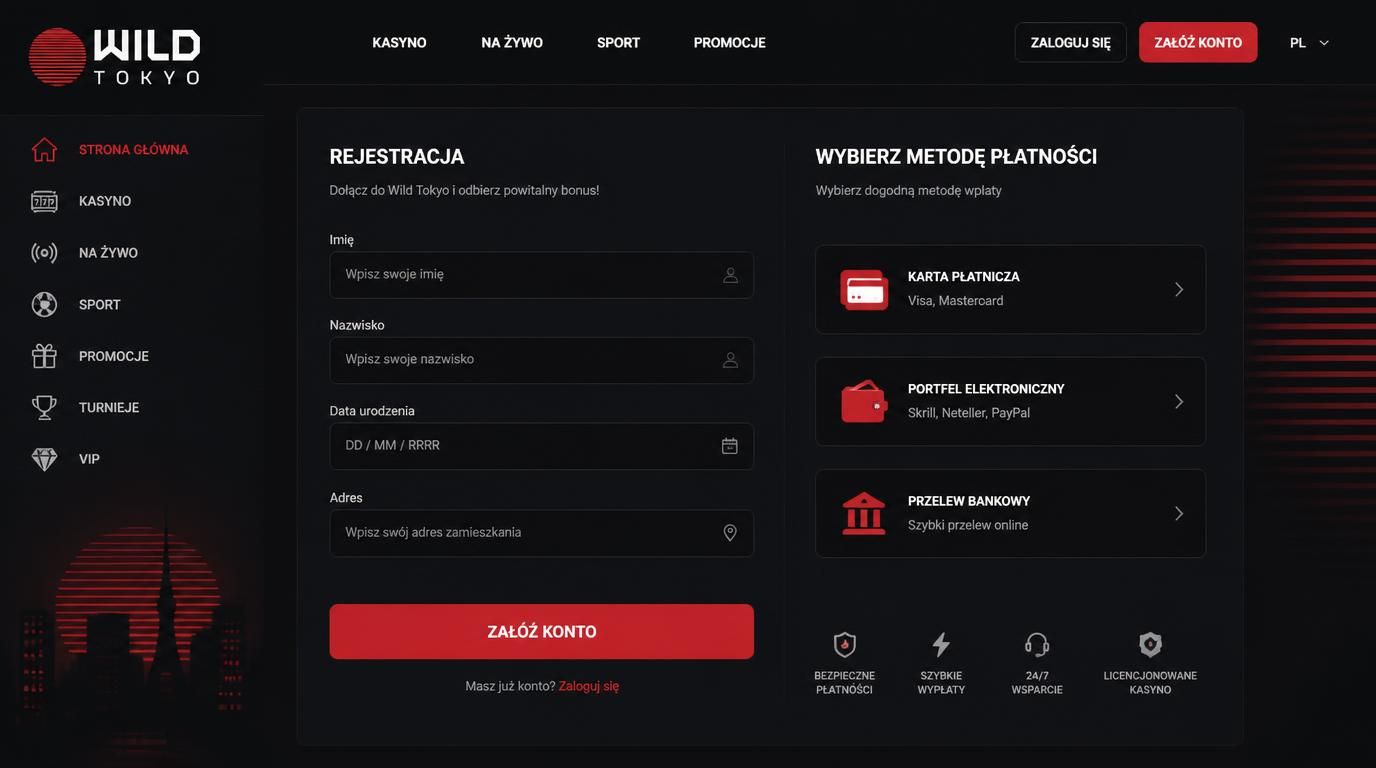Screen dimensions: 1376x768
Task: Open the Na Żywo top menu item
Action: pyautogui.click(x=512, y=43)
